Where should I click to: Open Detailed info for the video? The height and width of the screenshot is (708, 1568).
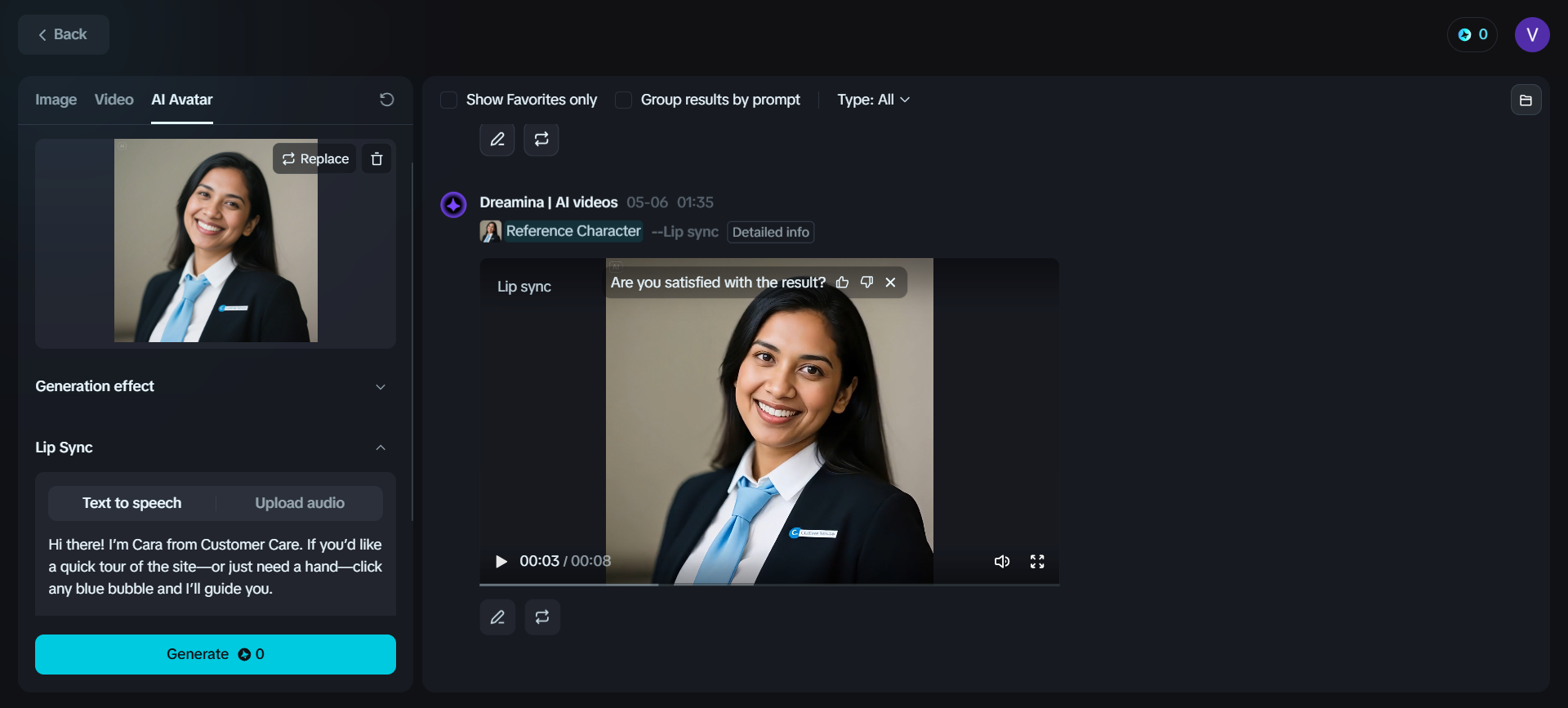tap(771, 232)
